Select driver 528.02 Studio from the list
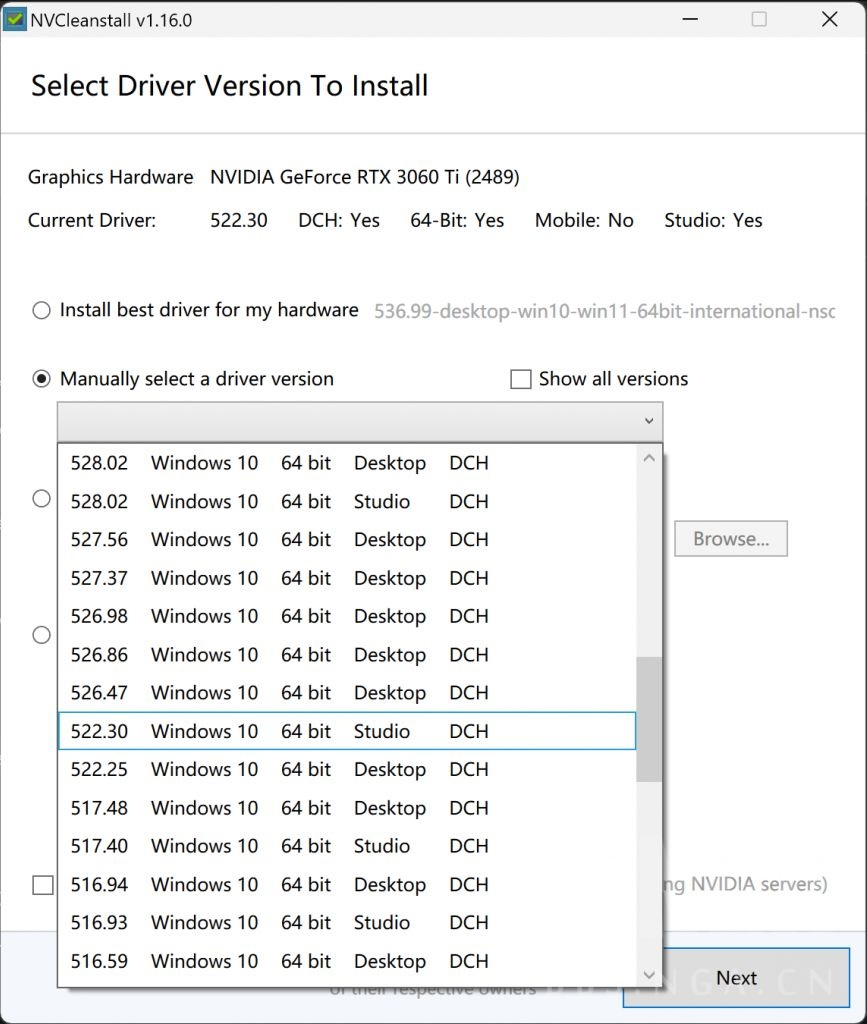Screen dimensions: 867x1024 (x=300, y=501)
